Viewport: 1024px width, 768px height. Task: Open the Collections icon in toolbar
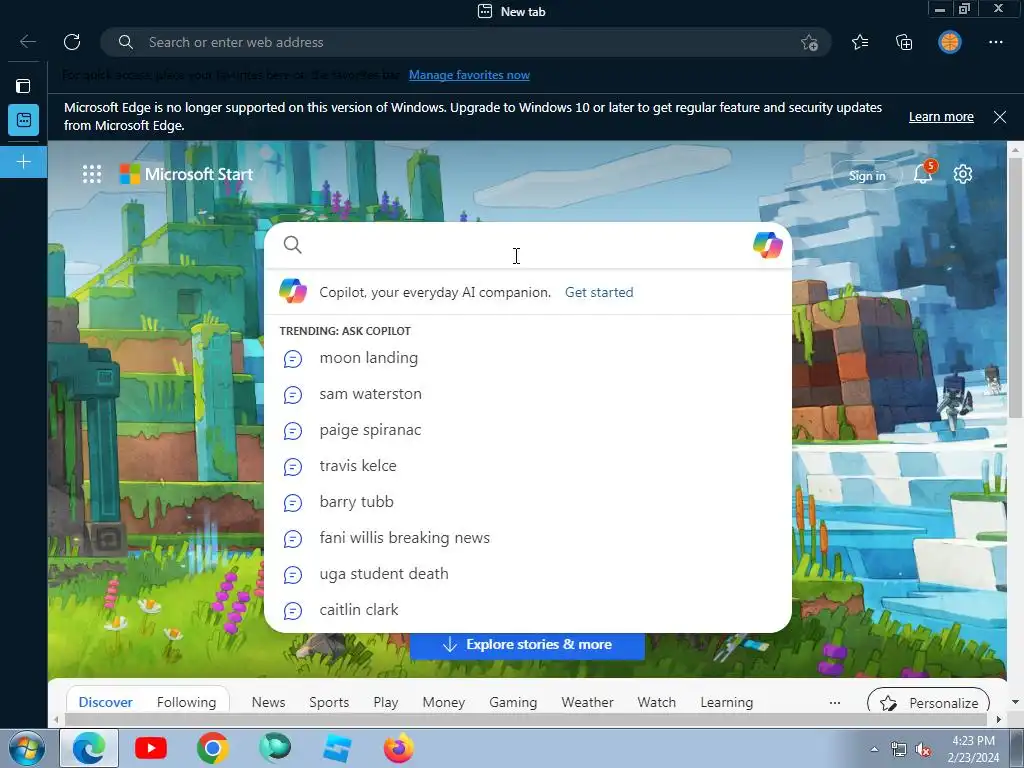coord(904,42)
